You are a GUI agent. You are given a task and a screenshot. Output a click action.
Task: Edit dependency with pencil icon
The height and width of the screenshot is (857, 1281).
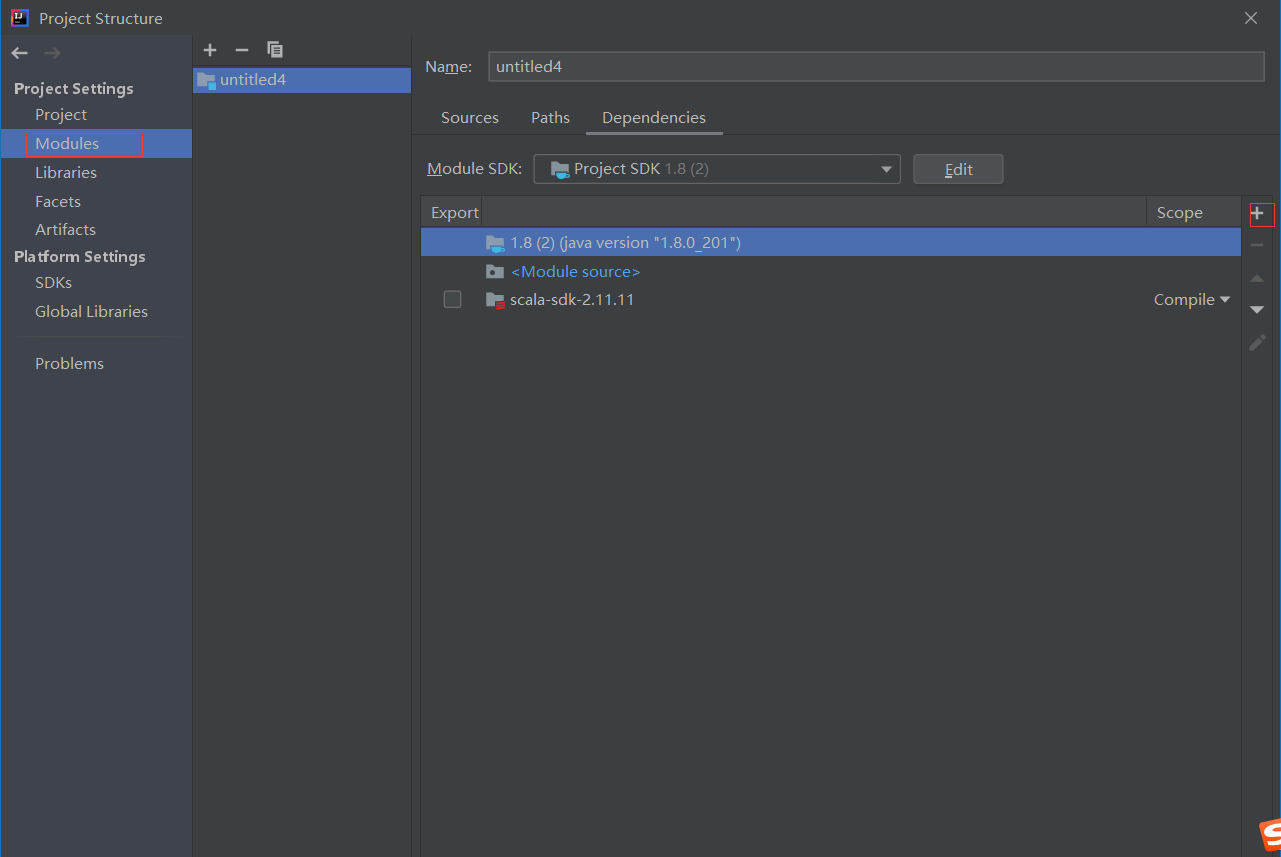[1258, 342]
